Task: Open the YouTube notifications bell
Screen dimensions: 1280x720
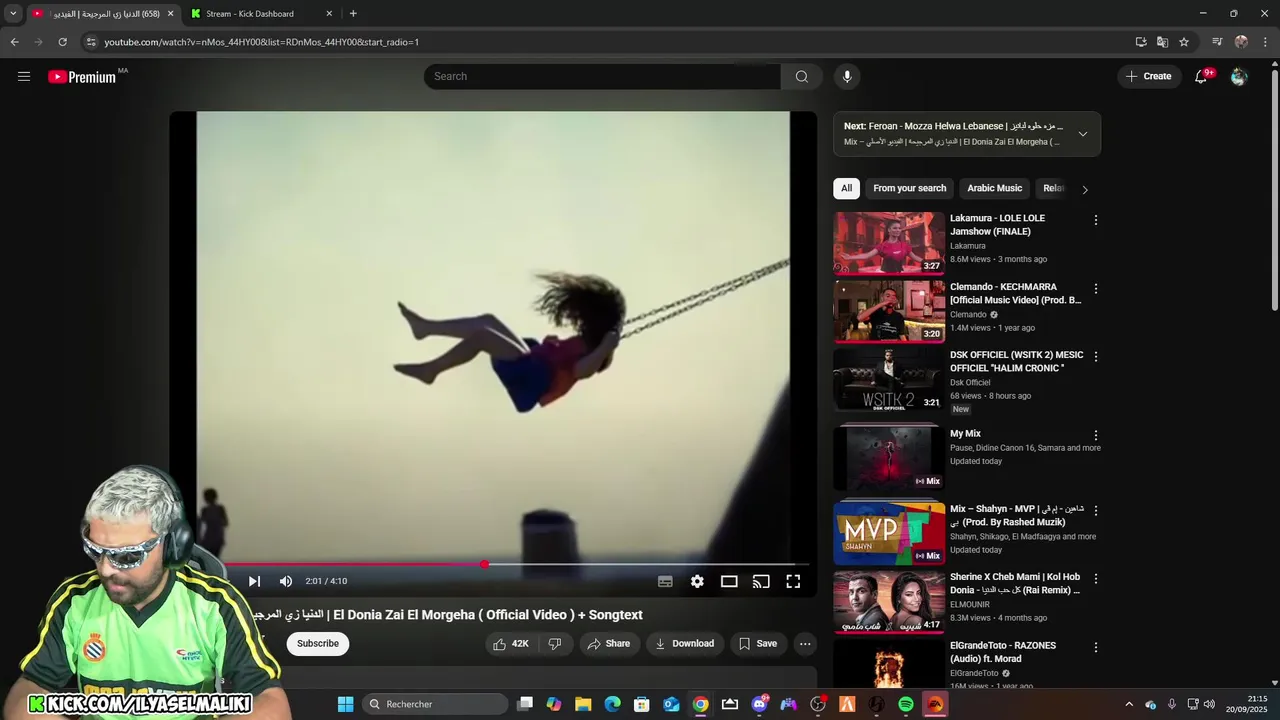Action: [x=1202, y=77]
